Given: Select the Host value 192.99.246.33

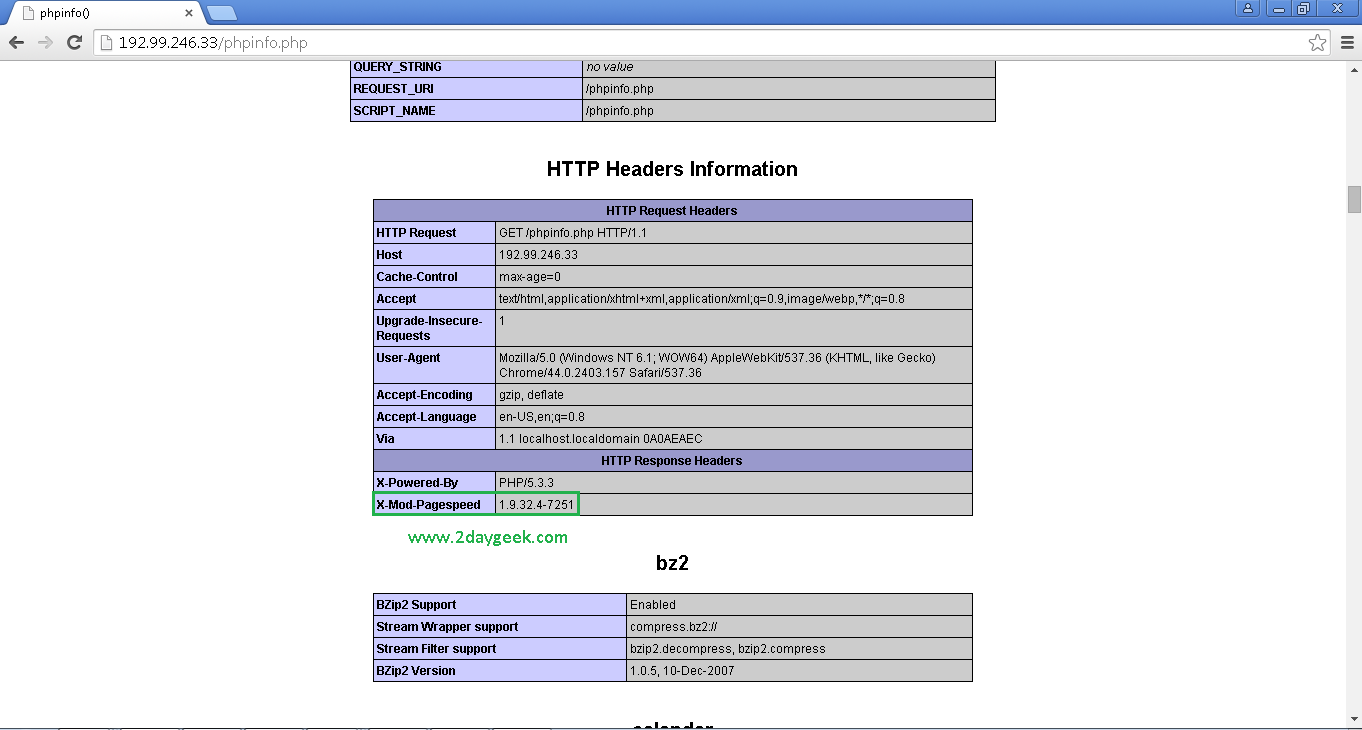Looking at the screenshot, I should [x=538, y=255].
